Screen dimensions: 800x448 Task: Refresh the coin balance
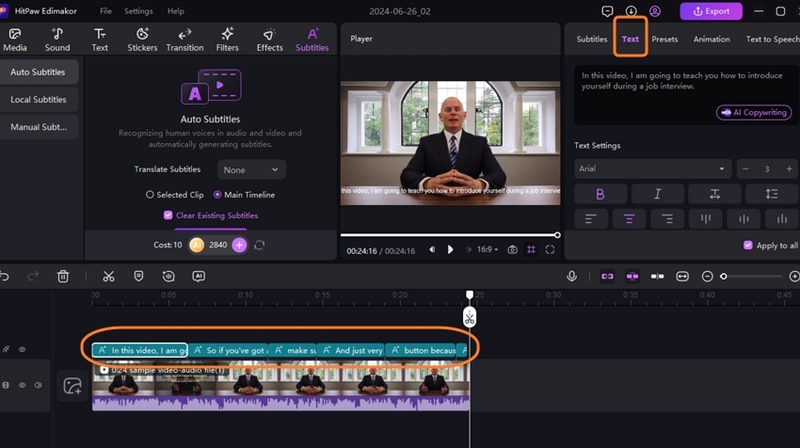(x=259, y=245)
